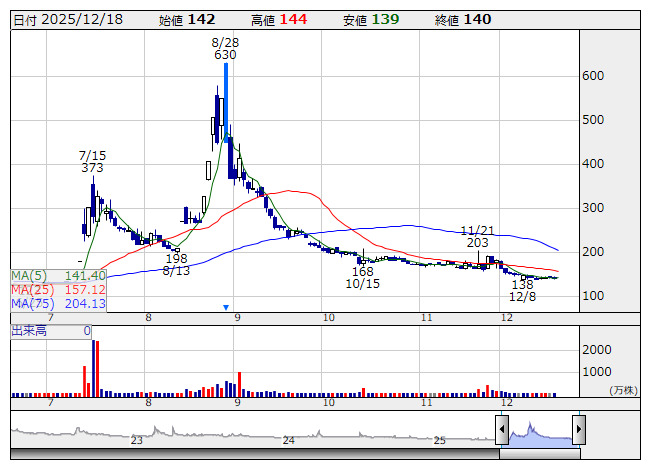Click the highlighted blue range in the overview

pyautogui.click(x=540, y=435)
